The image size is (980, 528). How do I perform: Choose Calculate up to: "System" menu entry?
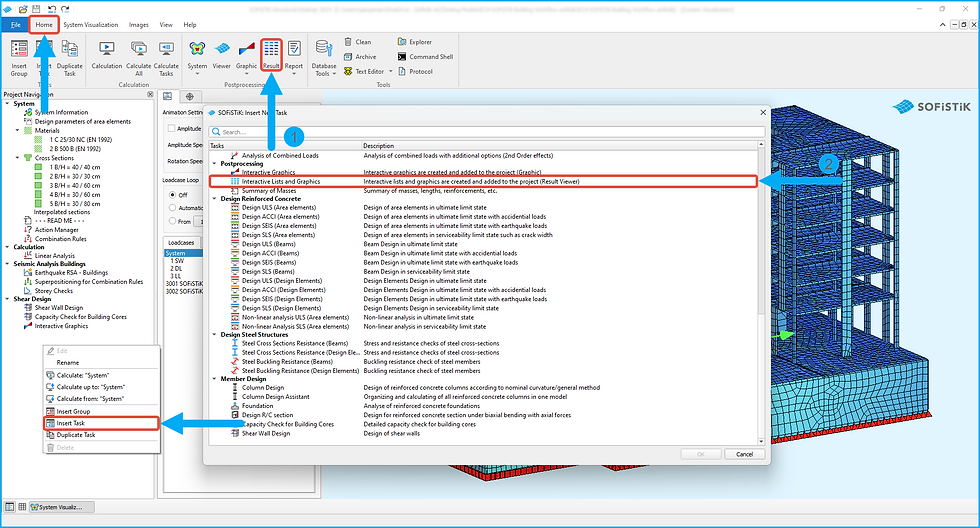pos(101,387)
